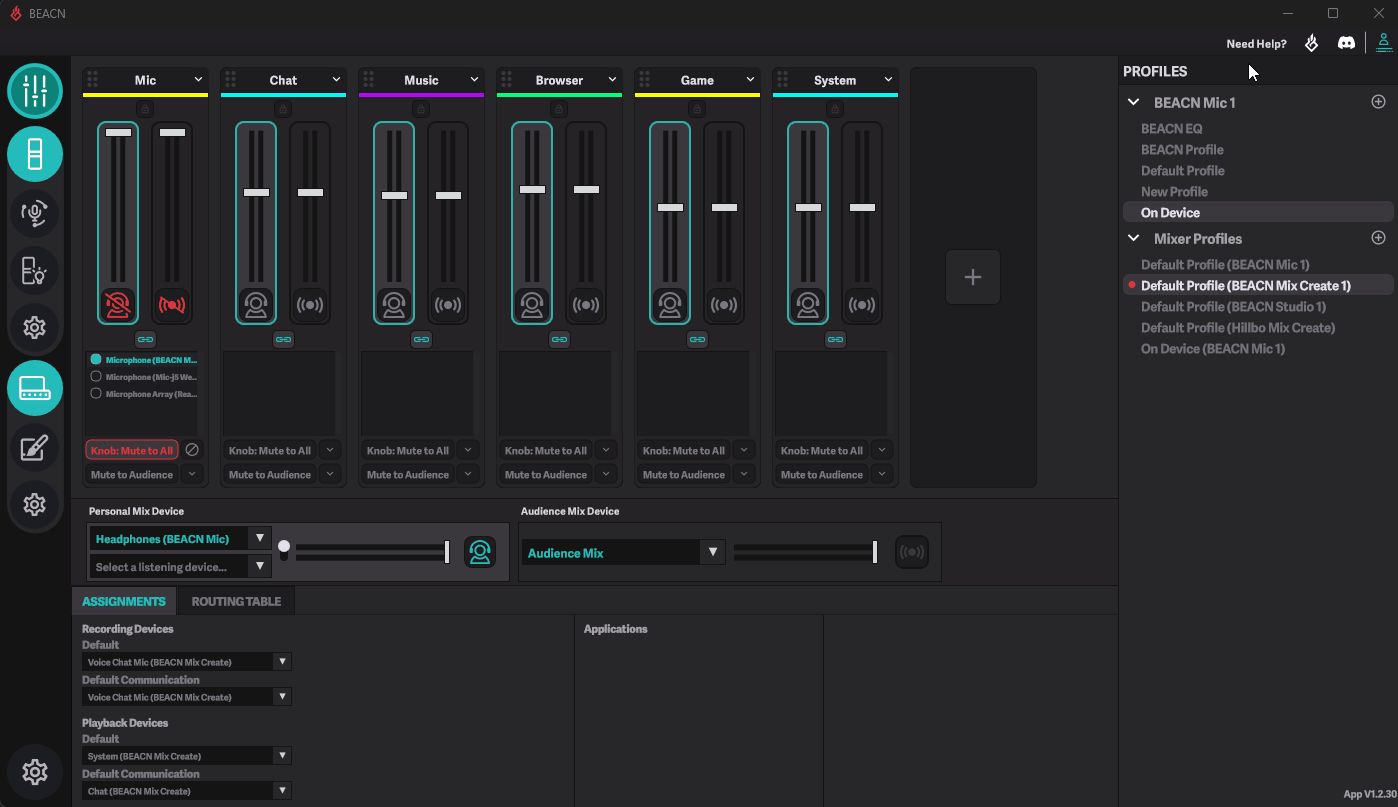Viewport: 1398px width, 807px height.
Task: Open the Discord icon in header
Action: [1347, 43]
